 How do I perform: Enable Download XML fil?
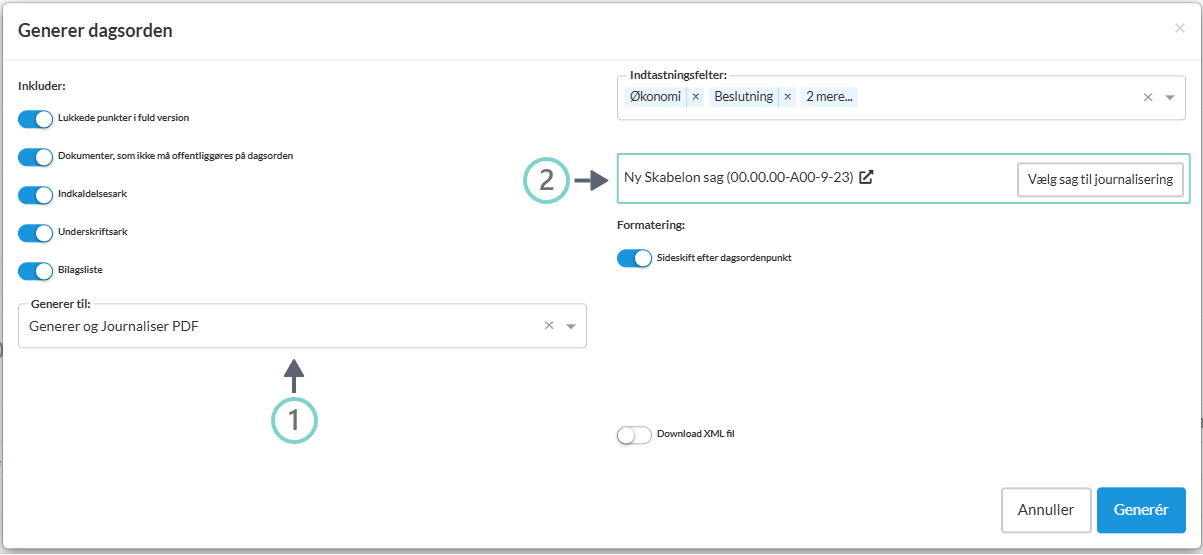635,435
